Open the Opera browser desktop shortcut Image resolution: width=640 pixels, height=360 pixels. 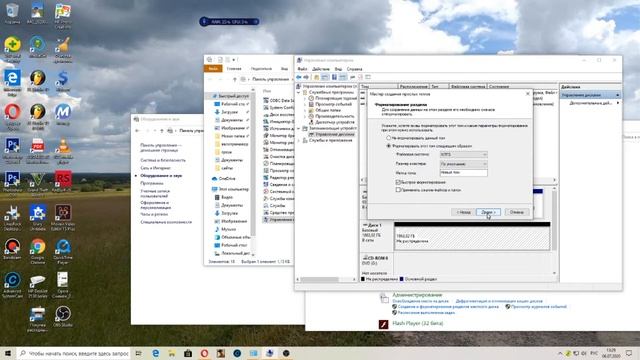click(x=12, y=116)
